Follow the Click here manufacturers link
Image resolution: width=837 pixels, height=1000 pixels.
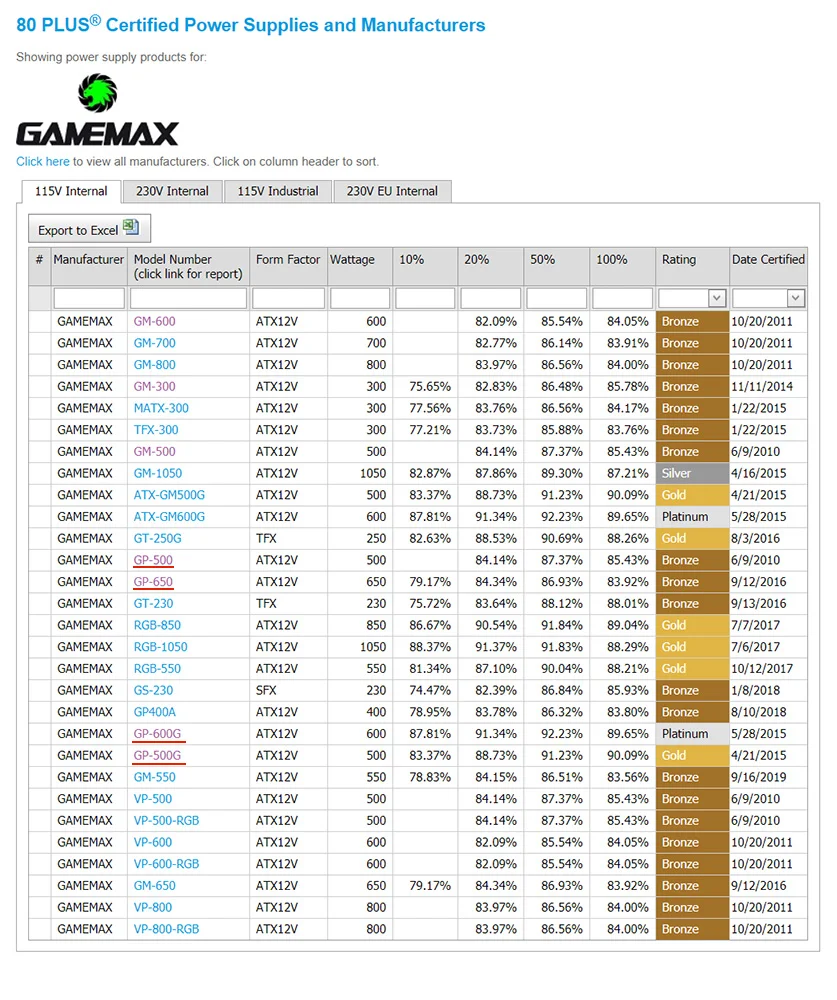[43, 161]
